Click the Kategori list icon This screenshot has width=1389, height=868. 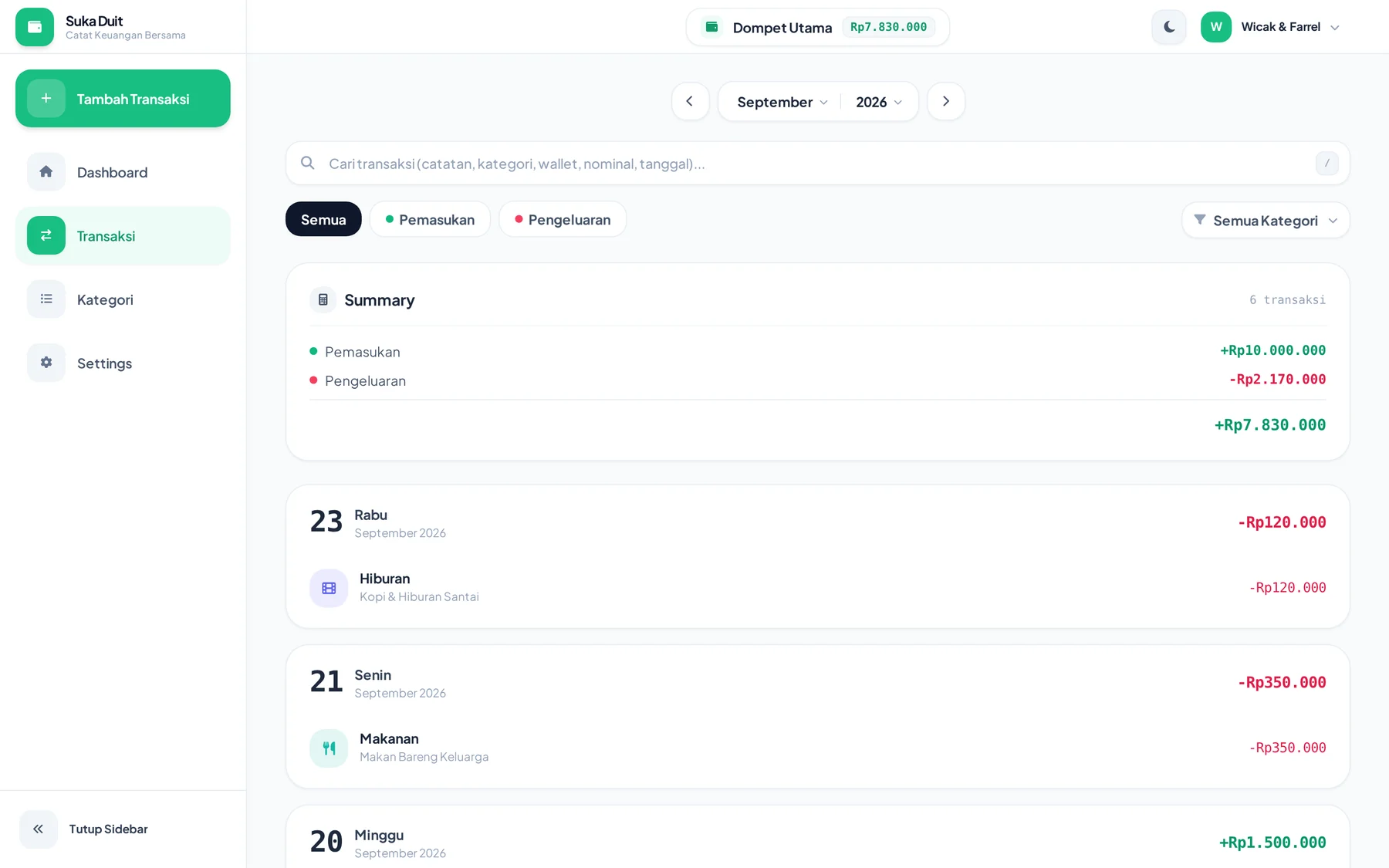pos(46,299)
